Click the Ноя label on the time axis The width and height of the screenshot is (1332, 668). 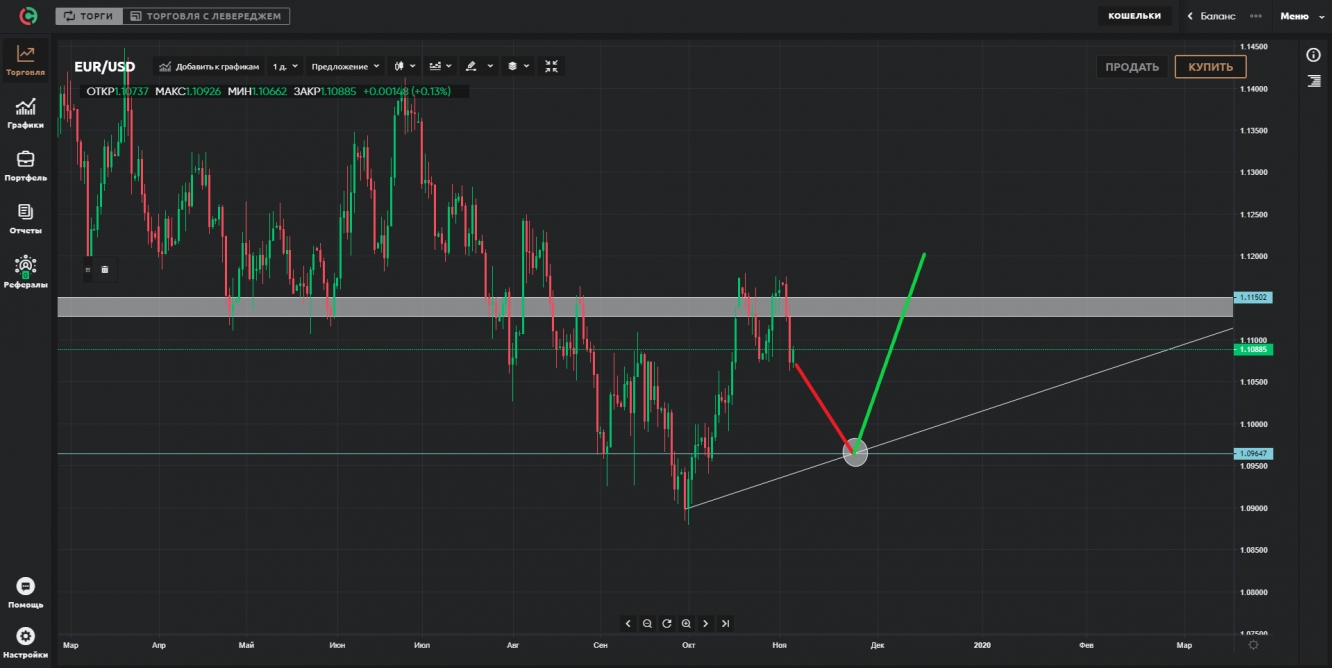[x=779, y=645]
